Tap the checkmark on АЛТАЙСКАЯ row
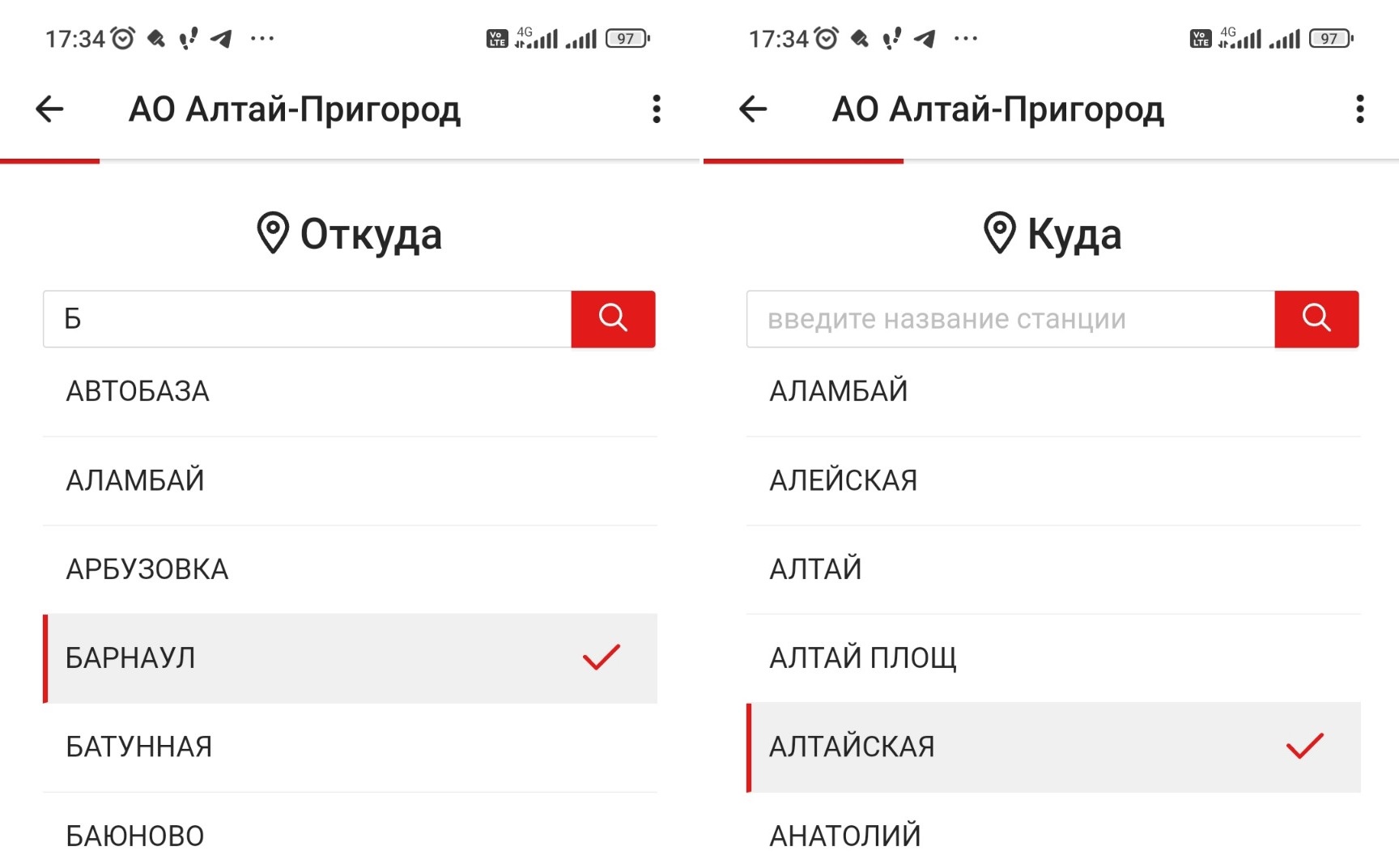Screen dimensions: 1399x868 1305,746
